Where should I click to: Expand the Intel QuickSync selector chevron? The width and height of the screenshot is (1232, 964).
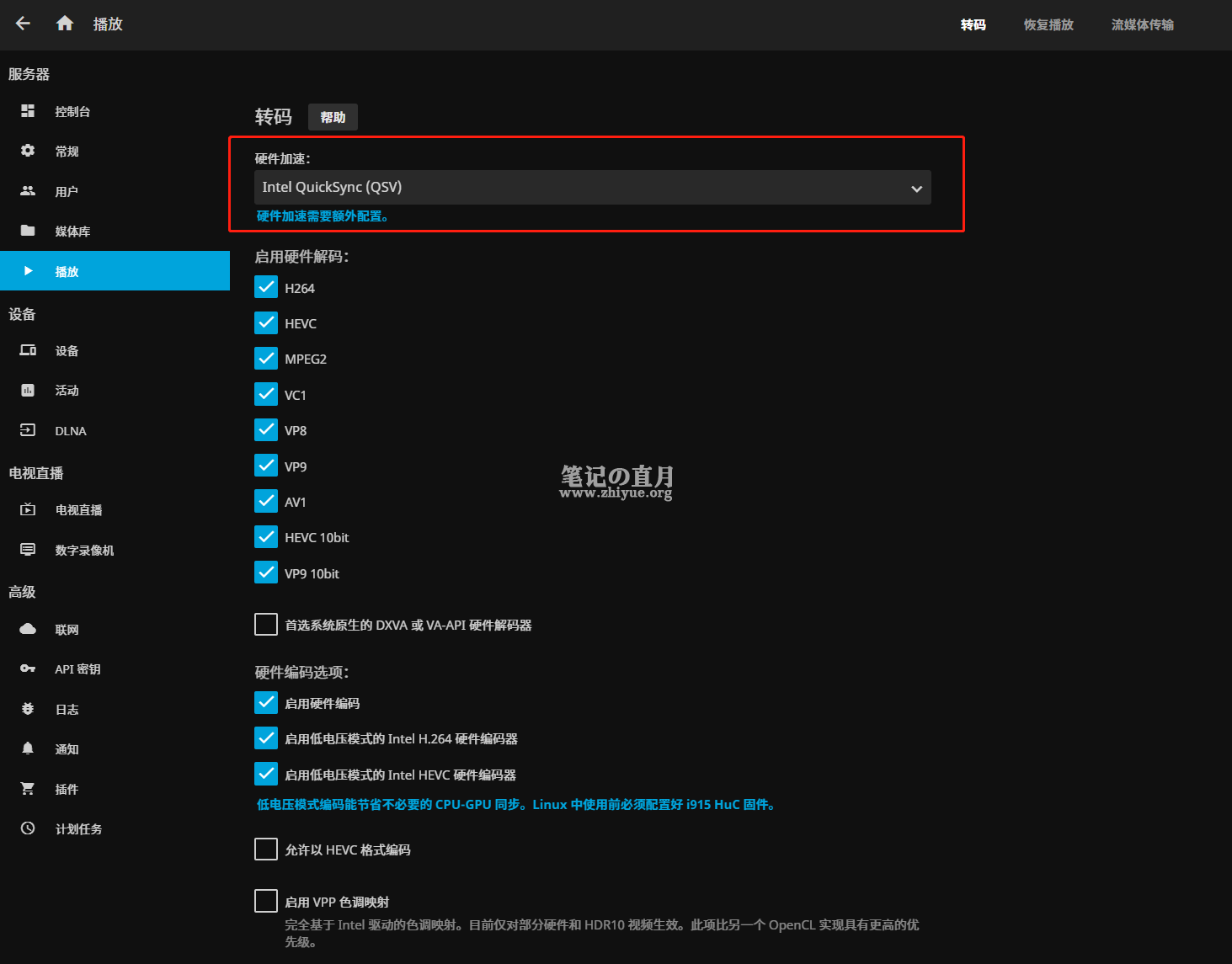point(916,188)
